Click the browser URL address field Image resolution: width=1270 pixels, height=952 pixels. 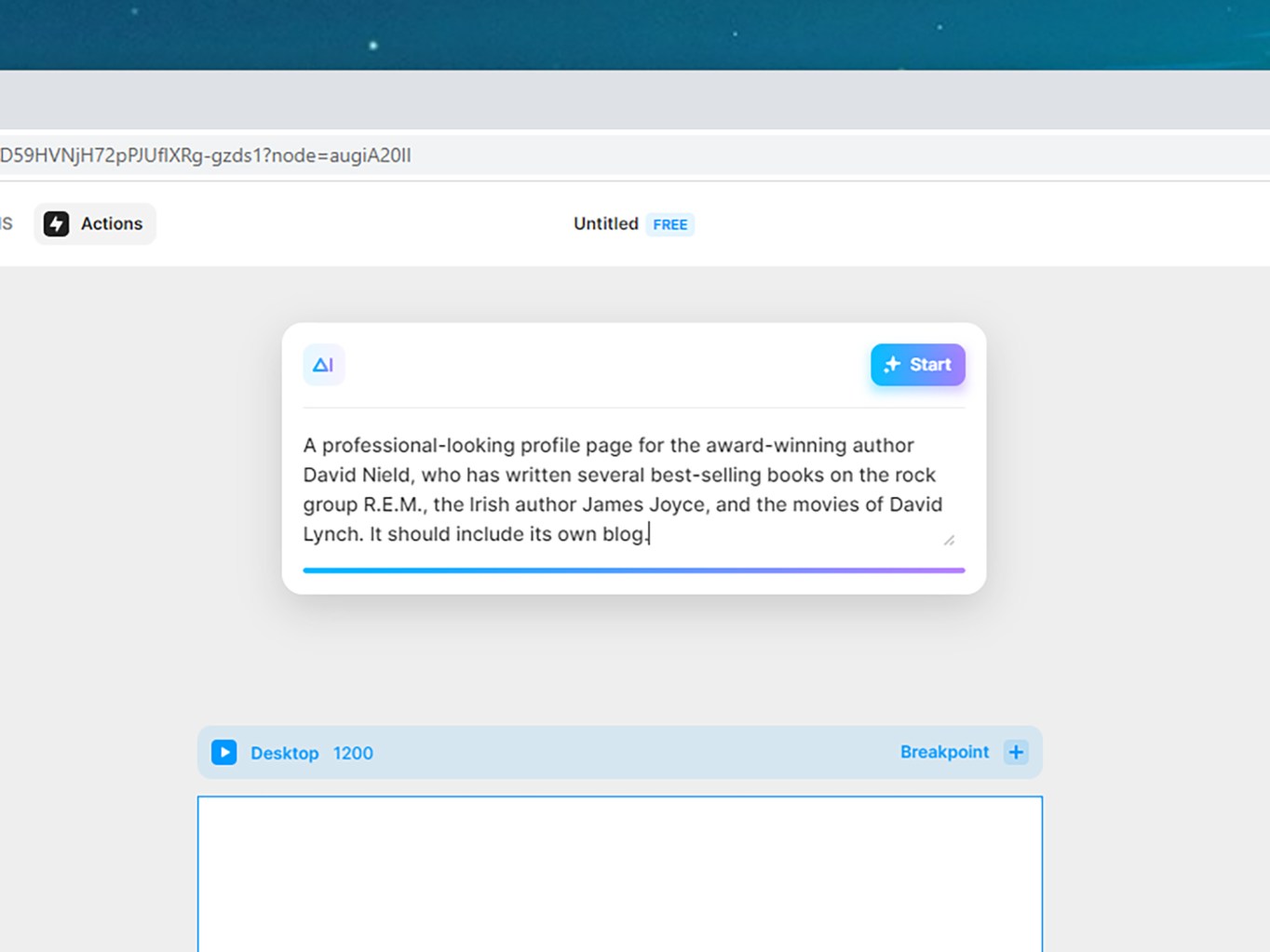(633, 155)
